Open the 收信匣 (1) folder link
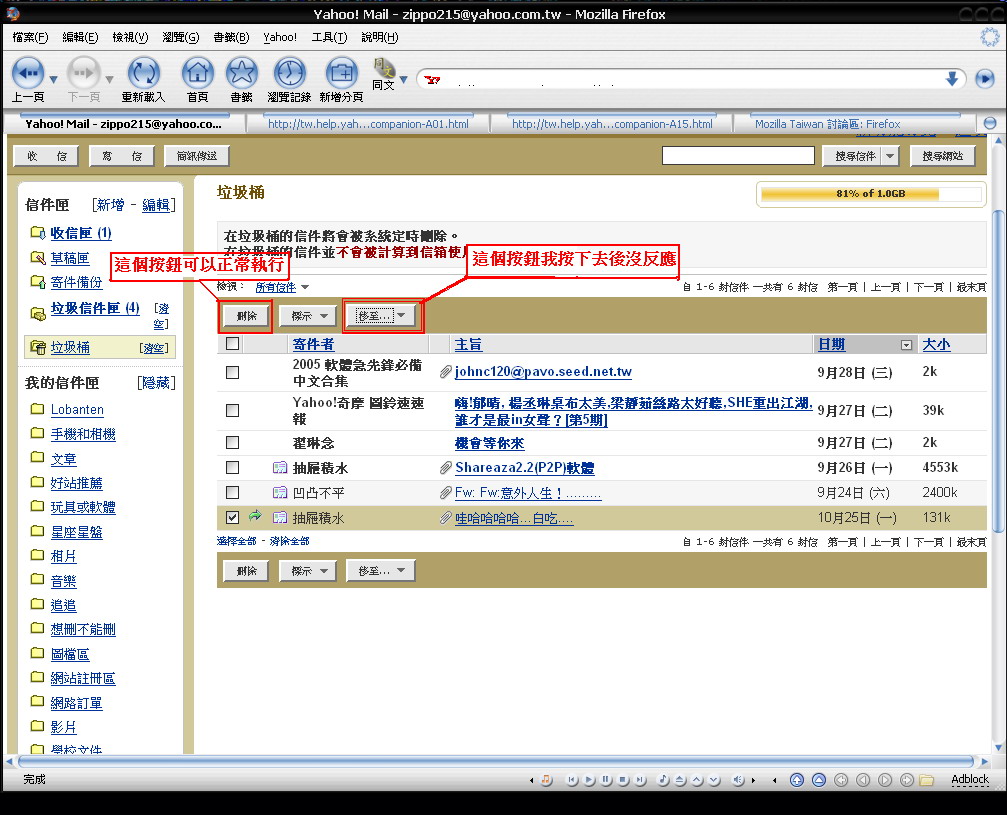Viewport: 1007px width, 815px height. pyautogui.click(x=81, y=233)
